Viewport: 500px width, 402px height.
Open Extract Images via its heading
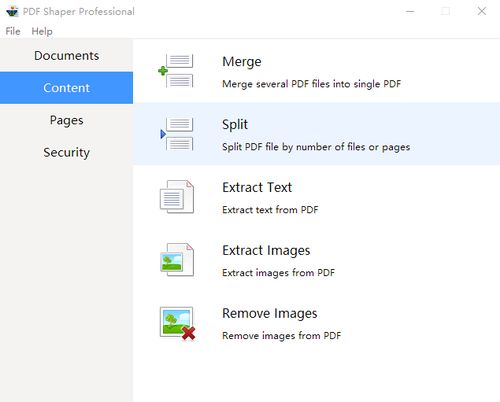[266, 251]
